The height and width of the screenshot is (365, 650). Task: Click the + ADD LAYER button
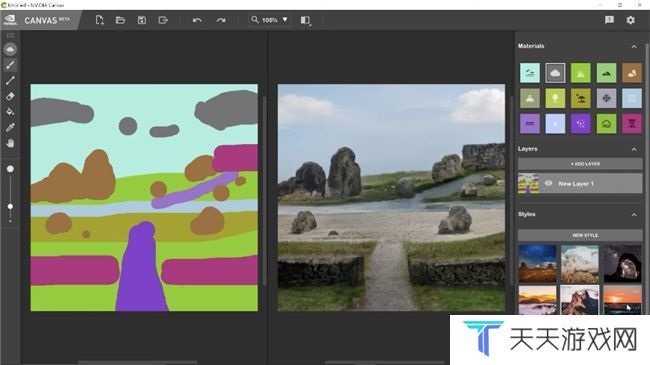click(x=580, y=164)
